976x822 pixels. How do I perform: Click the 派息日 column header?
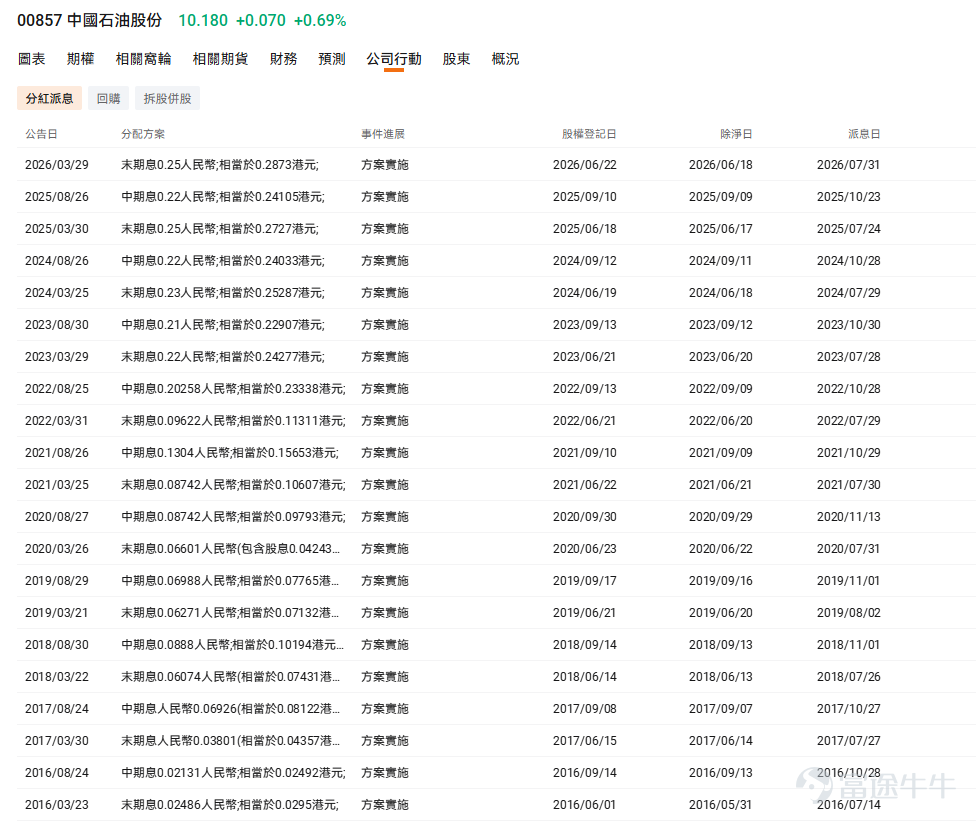[864, 134]
